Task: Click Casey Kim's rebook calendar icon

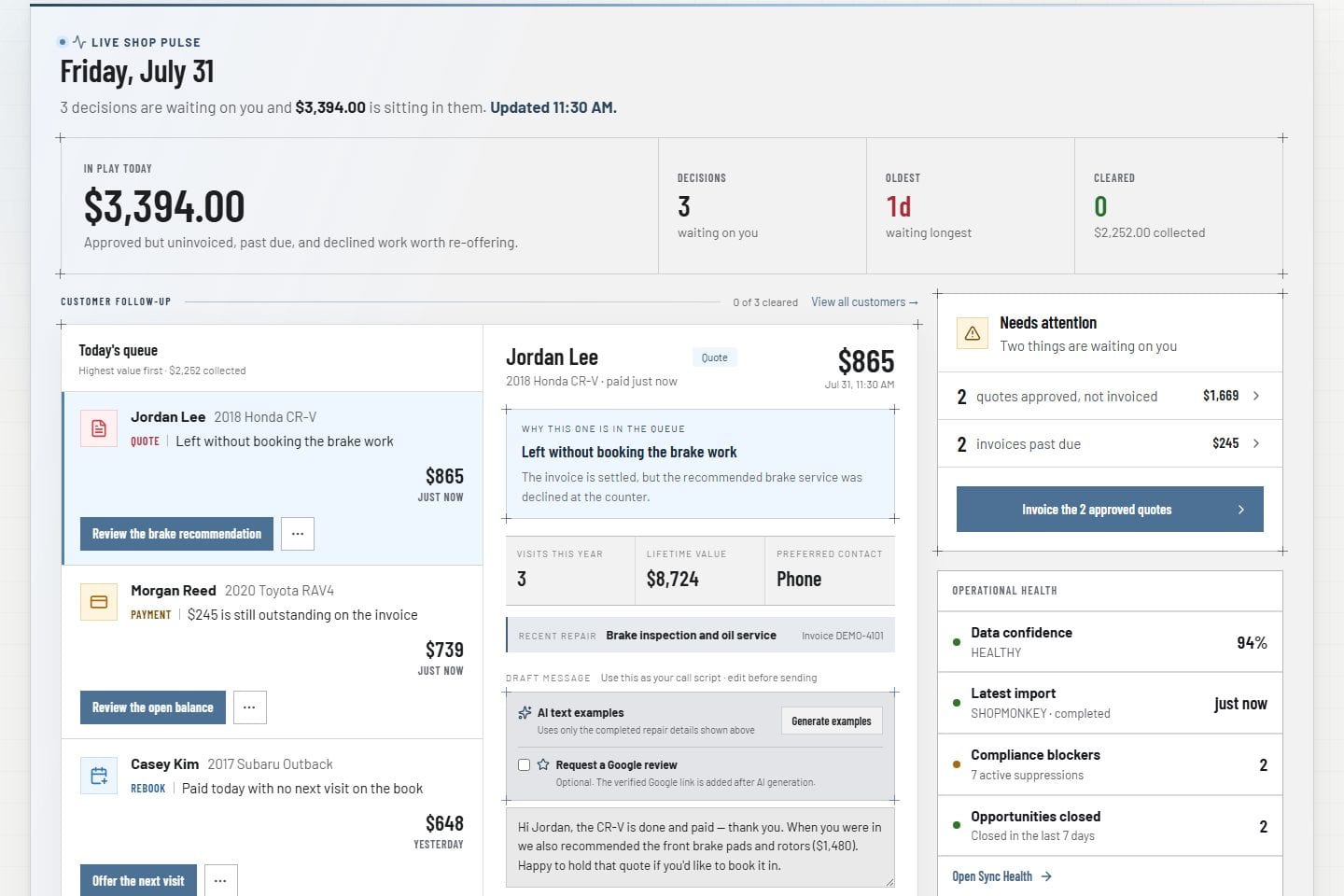Action: 99,776
